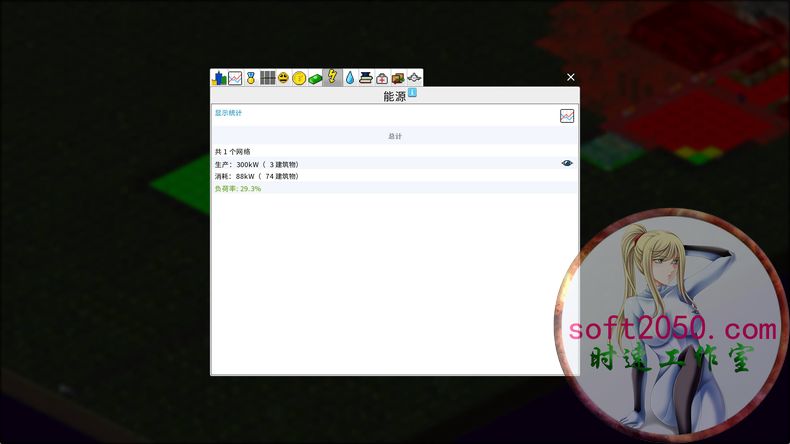Click the 负荷率 29.3% line

click(238, 188)
